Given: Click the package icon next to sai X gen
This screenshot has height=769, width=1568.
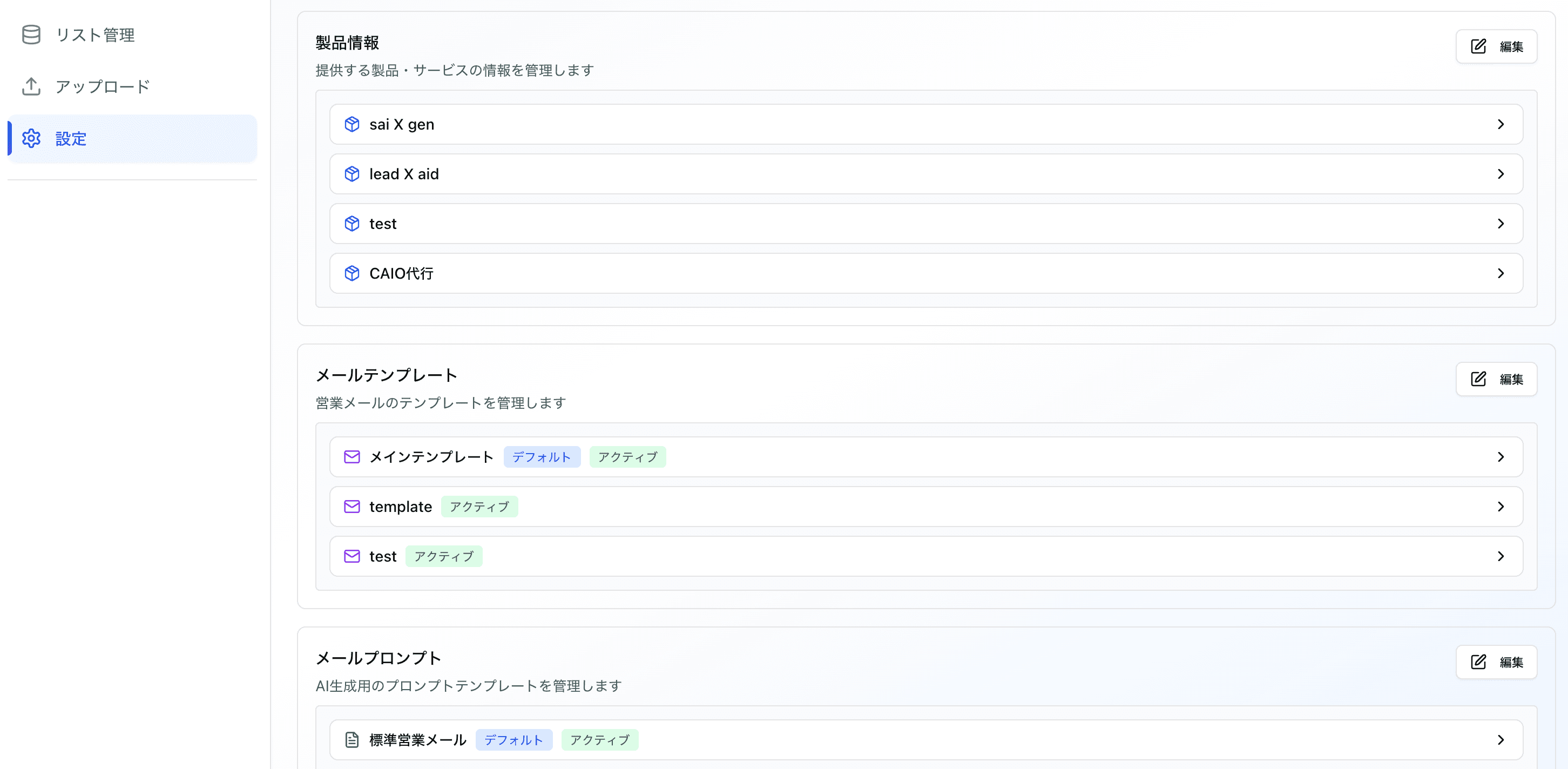Looking at the screenshot, I should [x=353, y=124].
